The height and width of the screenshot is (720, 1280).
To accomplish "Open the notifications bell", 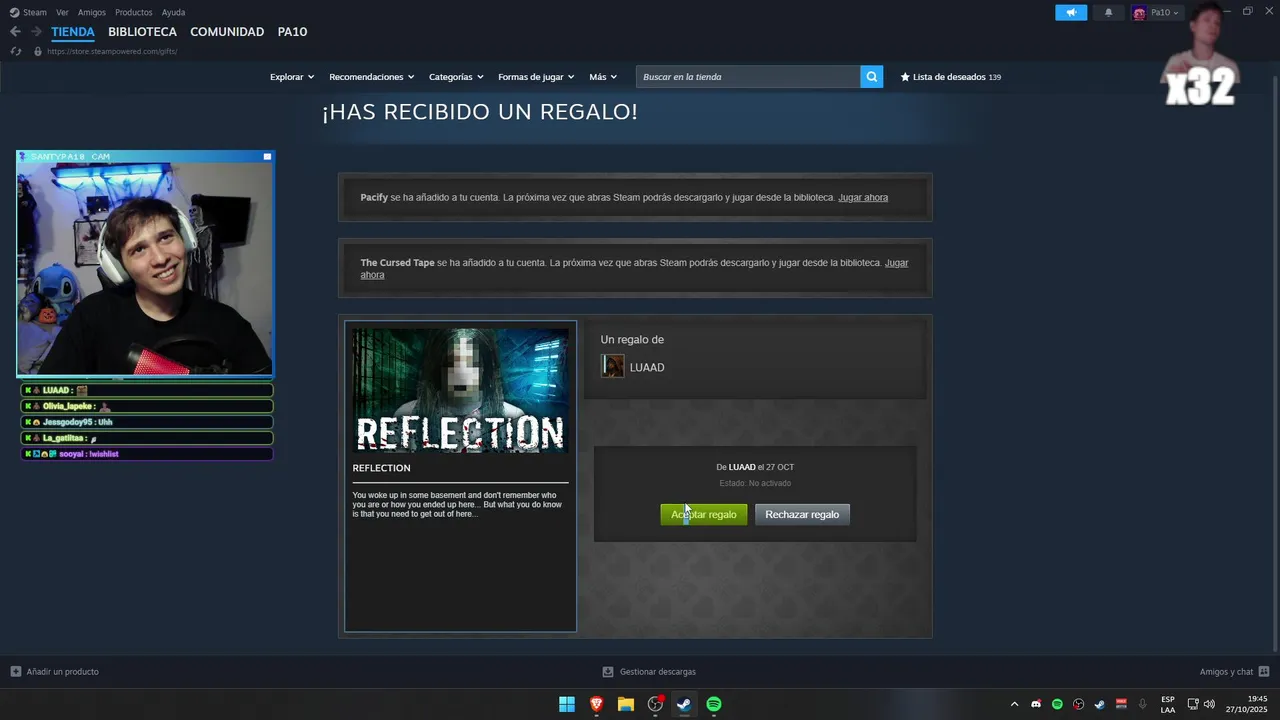I will coord(1108,13).
